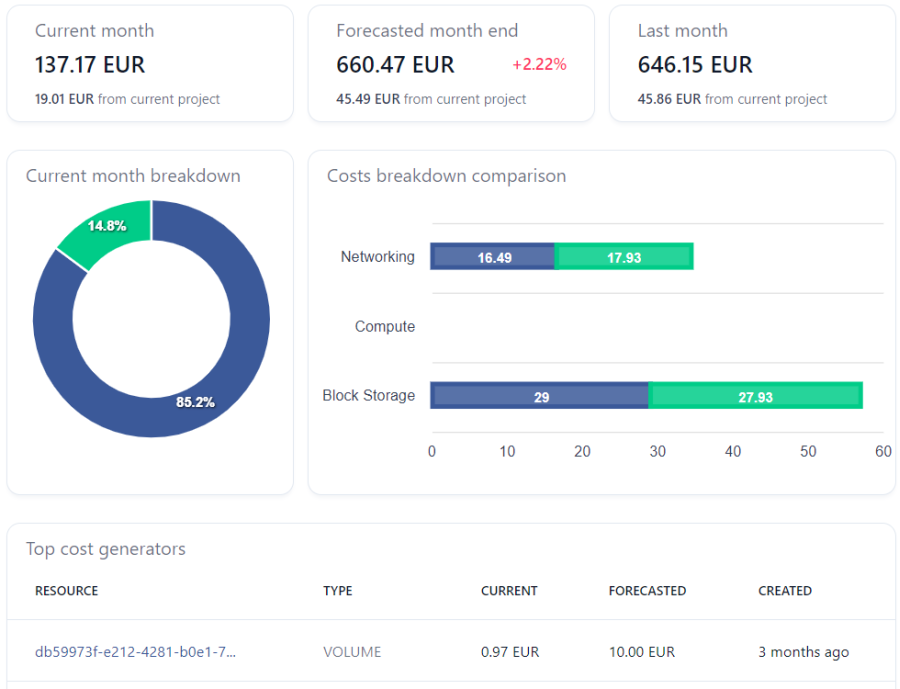Click the Block Storage blue bar 29
This screenshot has height=689, width=900.
coord(540,396)
